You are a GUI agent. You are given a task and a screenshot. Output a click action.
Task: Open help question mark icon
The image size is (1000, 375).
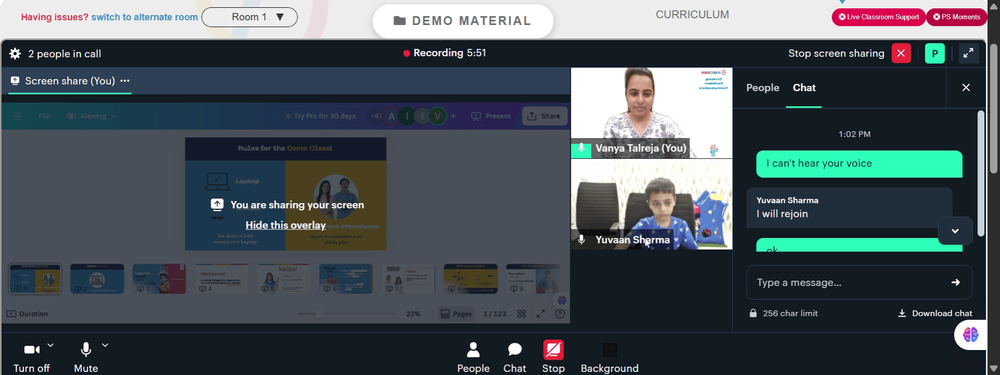point(560,314)
